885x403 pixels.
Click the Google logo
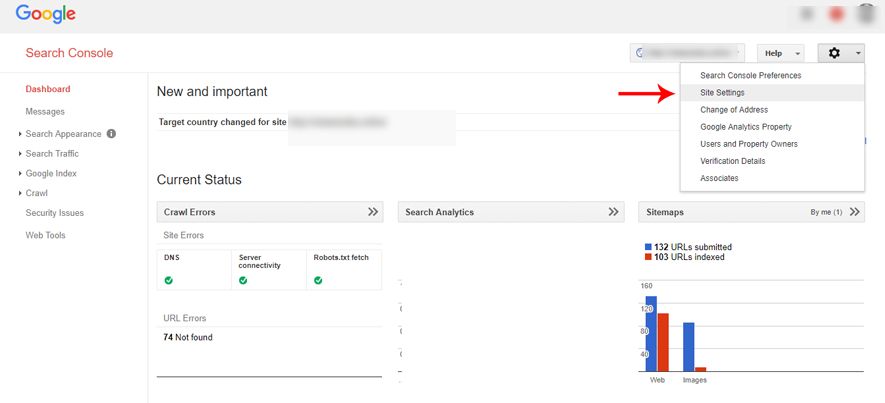click(x=46, y=14)
